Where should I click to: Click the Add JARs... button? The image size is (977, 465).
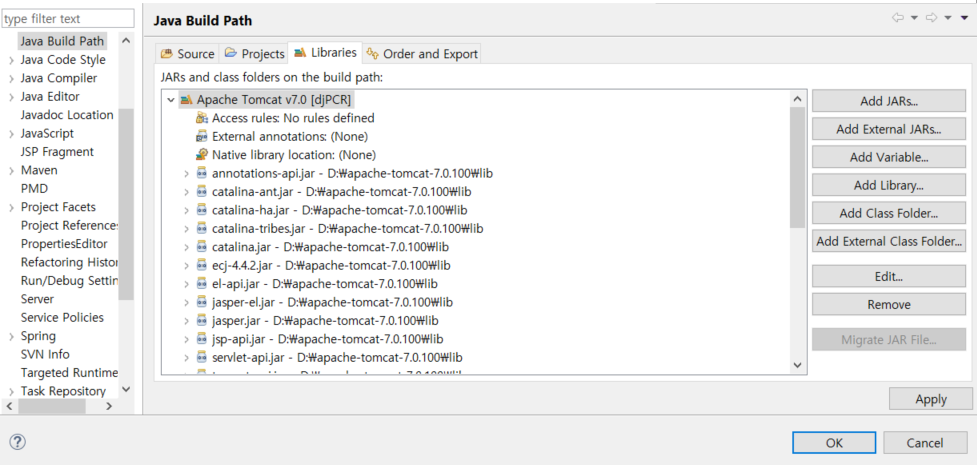pyautogui.click(x=889, y=100)
